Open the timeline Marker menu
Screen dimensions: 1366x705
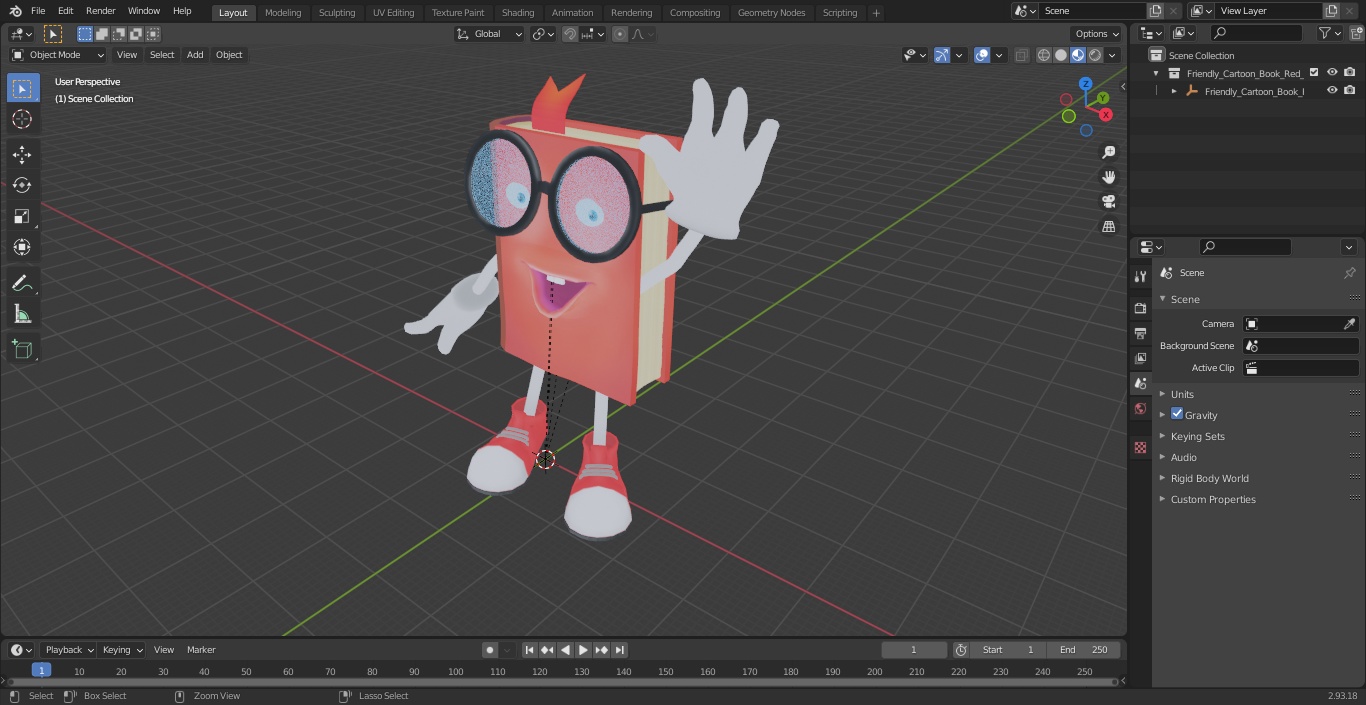click(x=201, y=650)
